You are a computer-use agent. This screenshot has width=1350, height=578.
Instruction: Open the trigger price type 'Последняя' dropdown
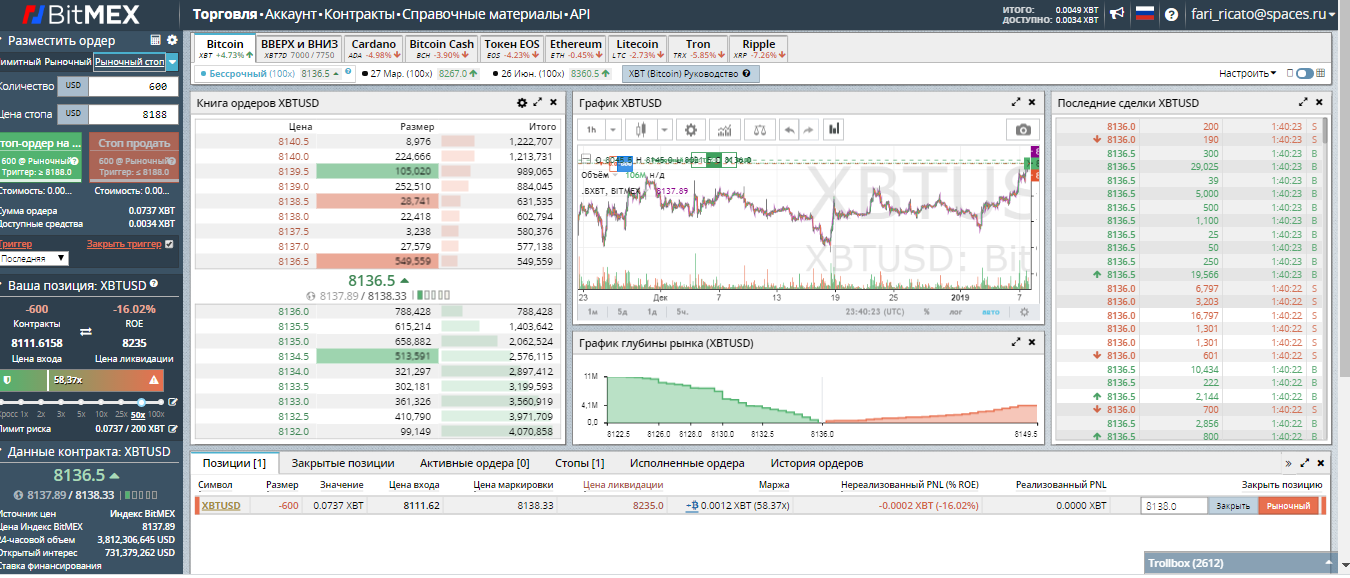34,258
